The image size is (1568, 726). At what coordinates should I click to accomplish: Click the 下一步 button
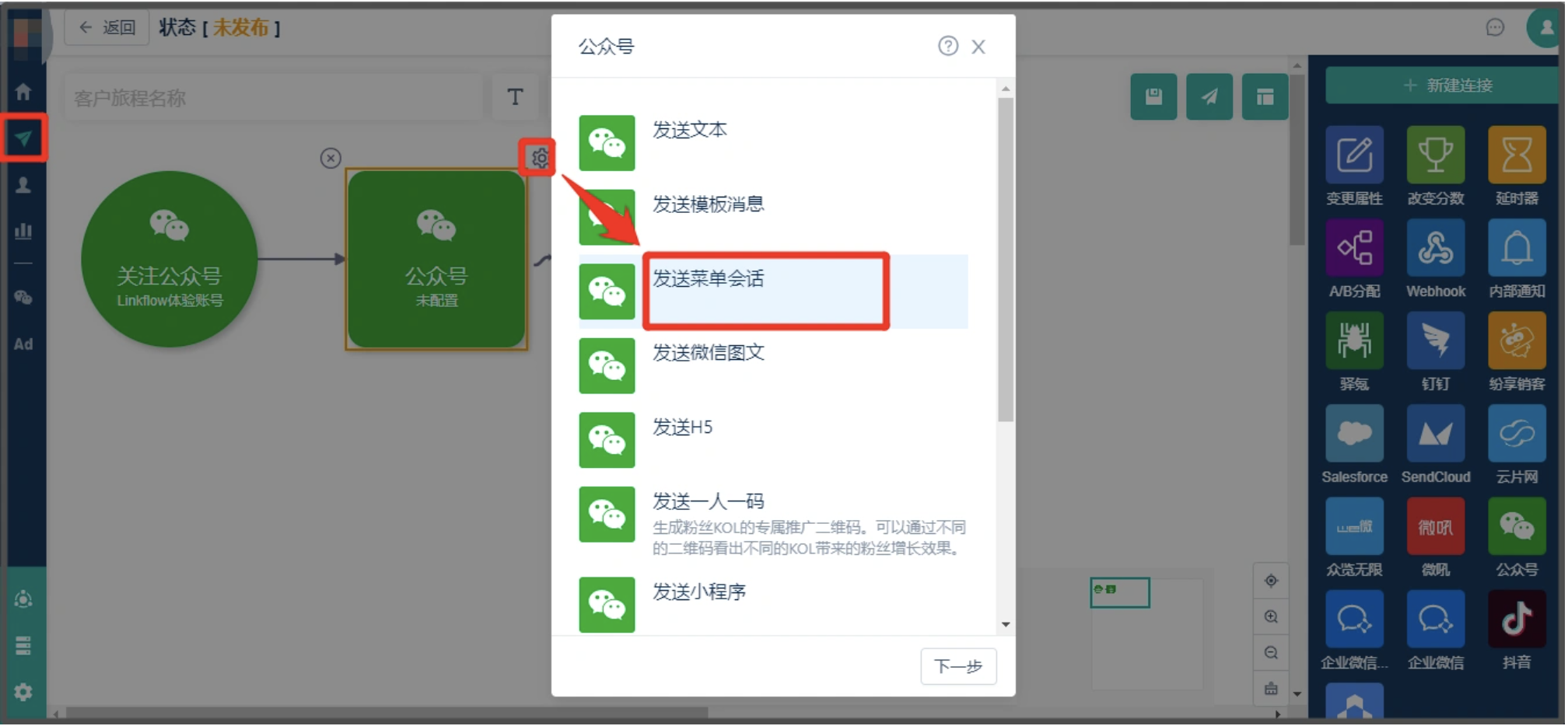click(x=958, y=666)
